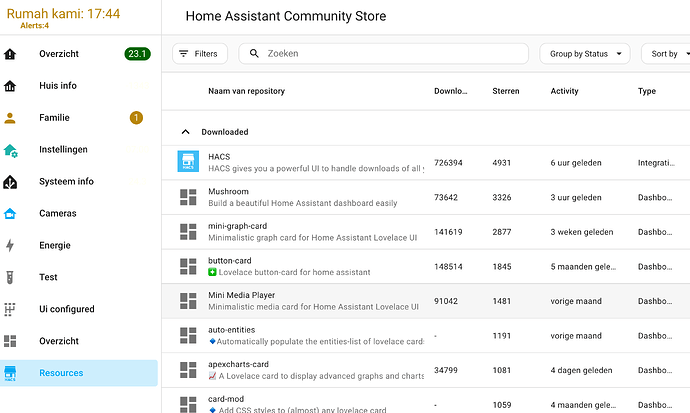Click the HACS store icon beside Resources
The width and height of the screenshot is (690, 413).
(x=10, y=373)
